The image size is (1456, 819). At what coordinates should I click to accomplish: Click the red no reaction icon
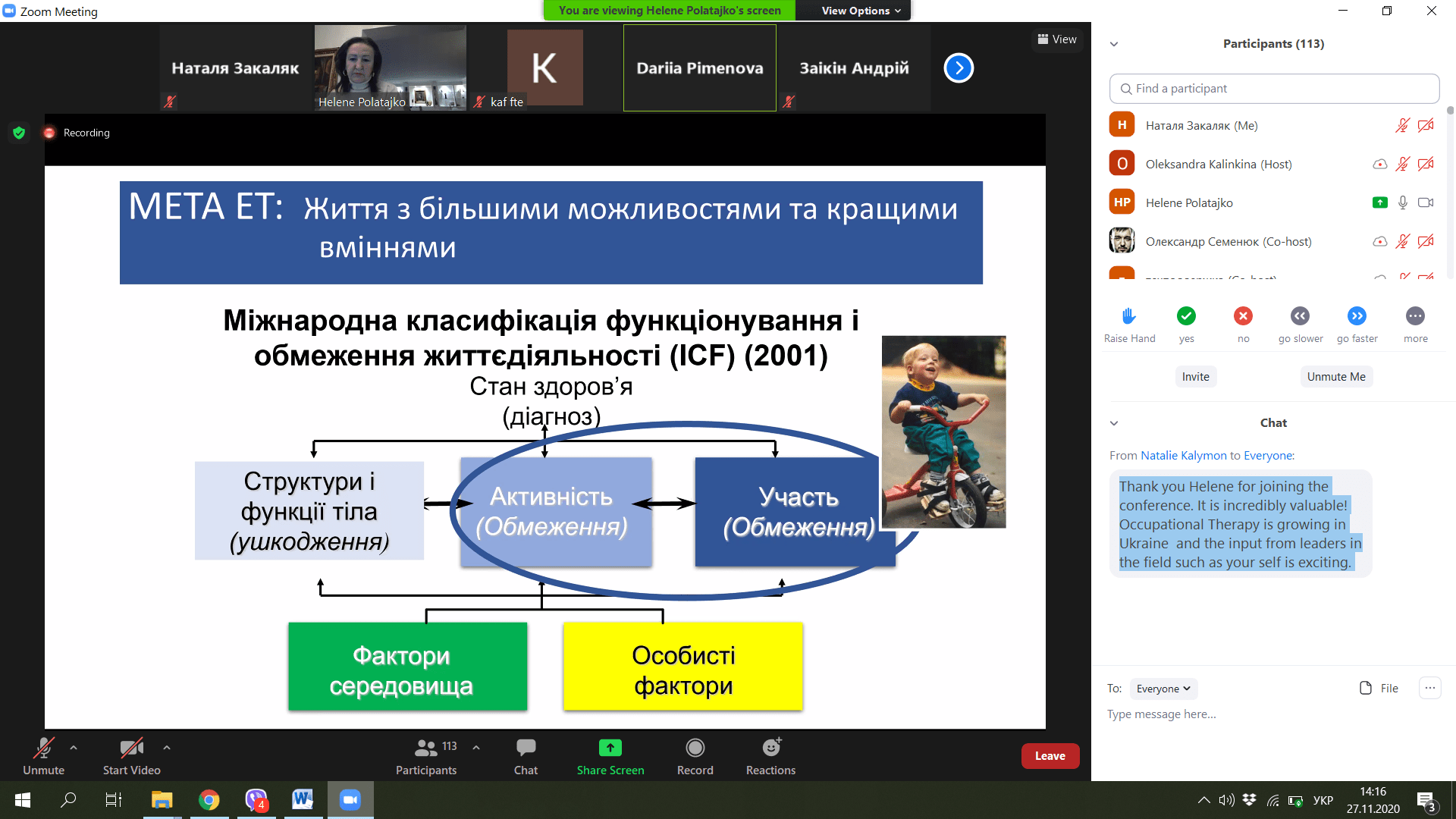pyautogui.click(x=1243, y=316)
